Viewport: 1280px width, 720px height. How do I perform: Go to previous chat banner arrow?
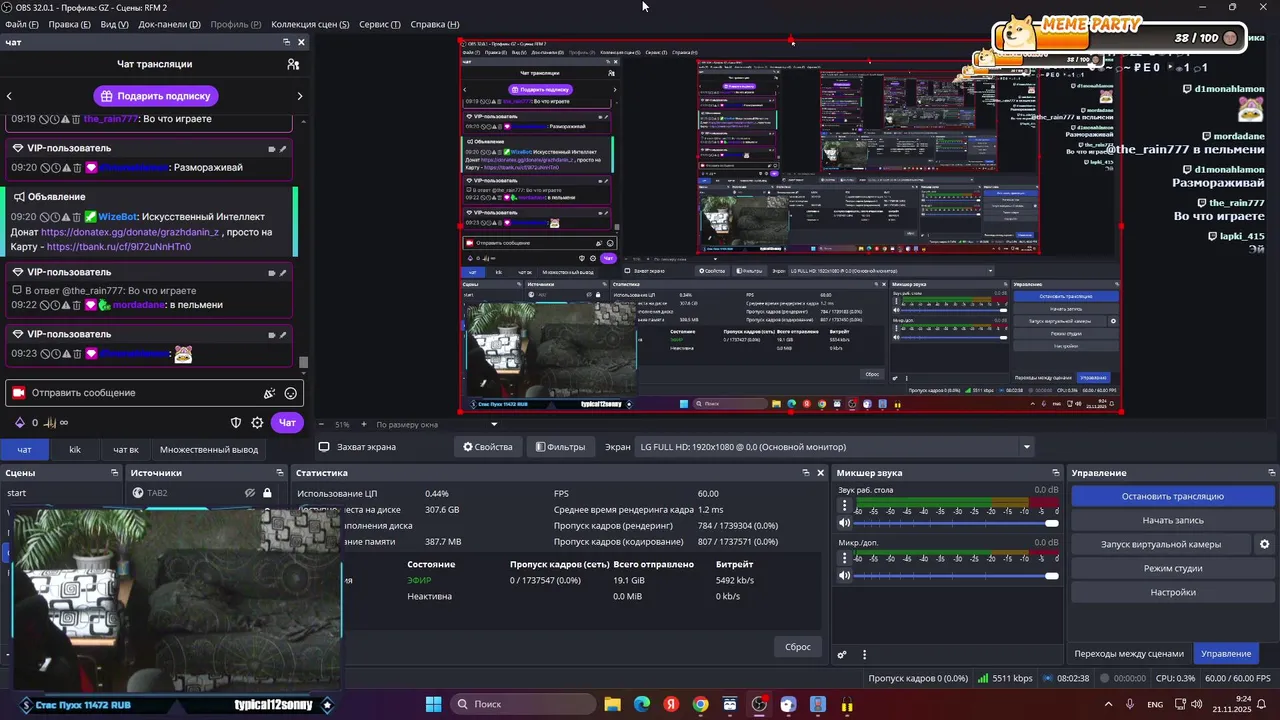click(9, 96)
